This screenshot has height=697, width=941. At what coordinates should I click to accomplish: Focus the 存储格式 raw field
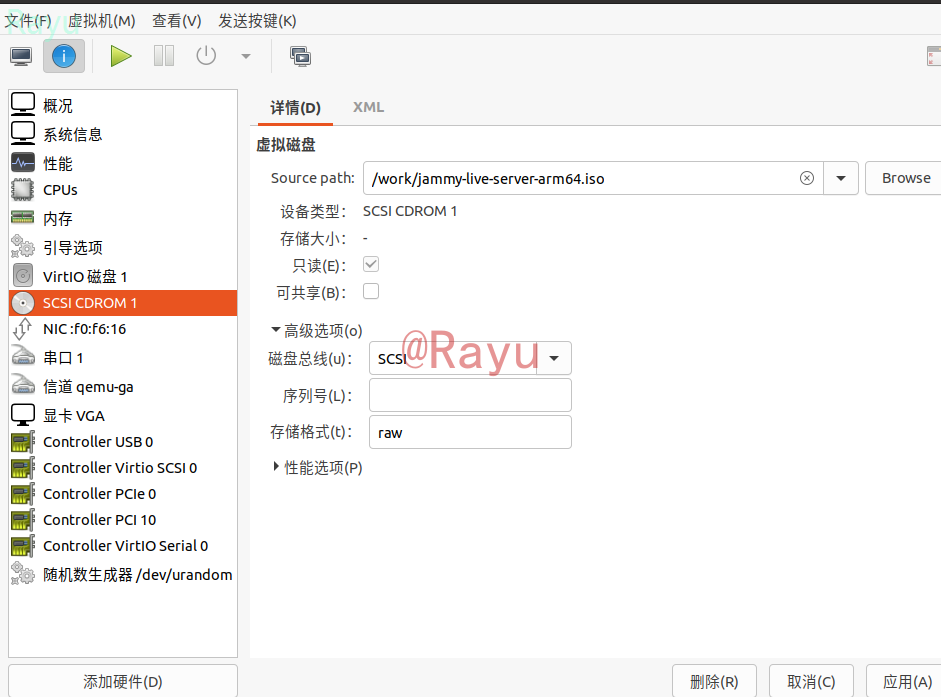pyautogui.click(x=470, y=432)
